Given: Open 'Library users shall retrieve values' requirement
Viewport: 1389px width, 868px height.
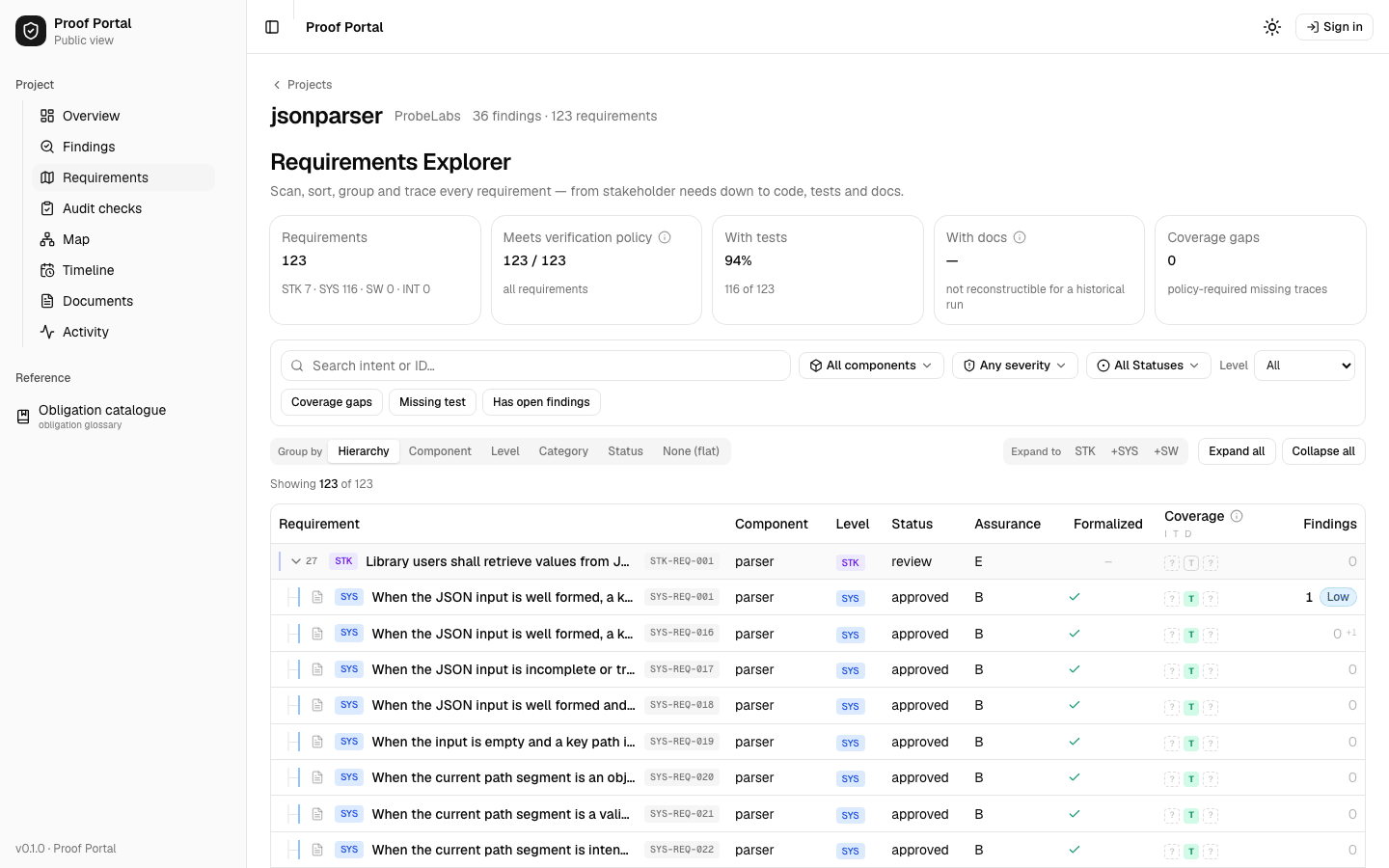Looking at the screenshot, I should click(498, 561).
